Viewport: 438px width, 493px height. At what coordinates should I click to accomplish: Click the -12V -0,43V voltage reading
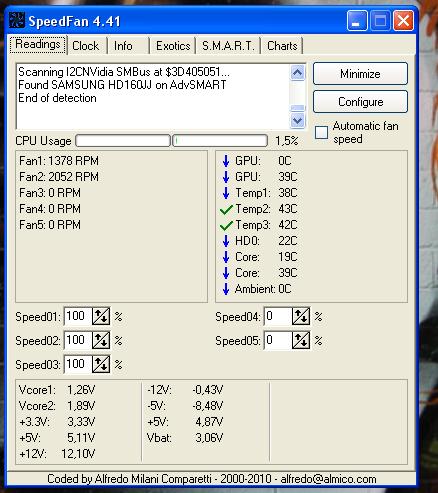(x=185, y=390)
